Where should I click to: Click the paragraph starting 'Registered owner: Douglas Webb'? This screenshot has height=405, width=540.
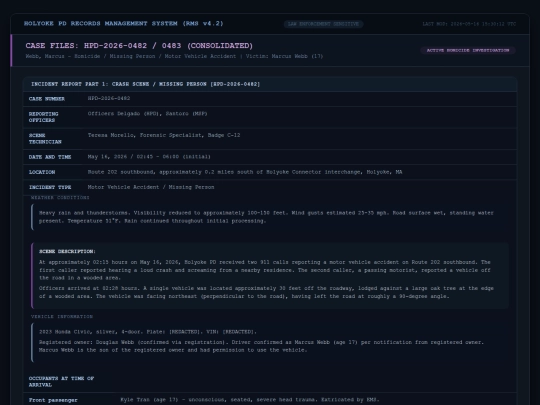261,346
